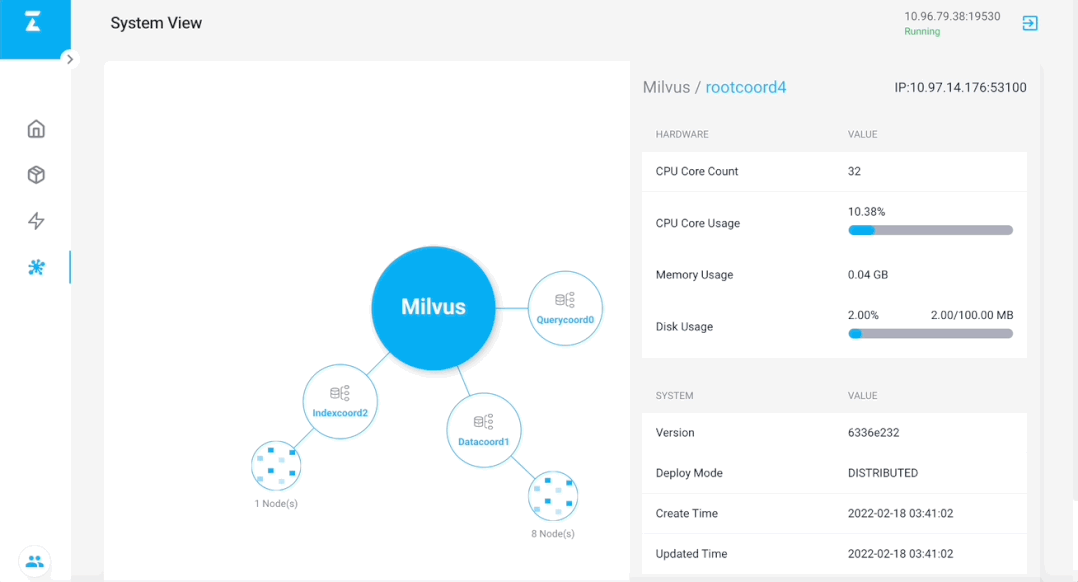Select the Querycoord0 node

point(565,308)
